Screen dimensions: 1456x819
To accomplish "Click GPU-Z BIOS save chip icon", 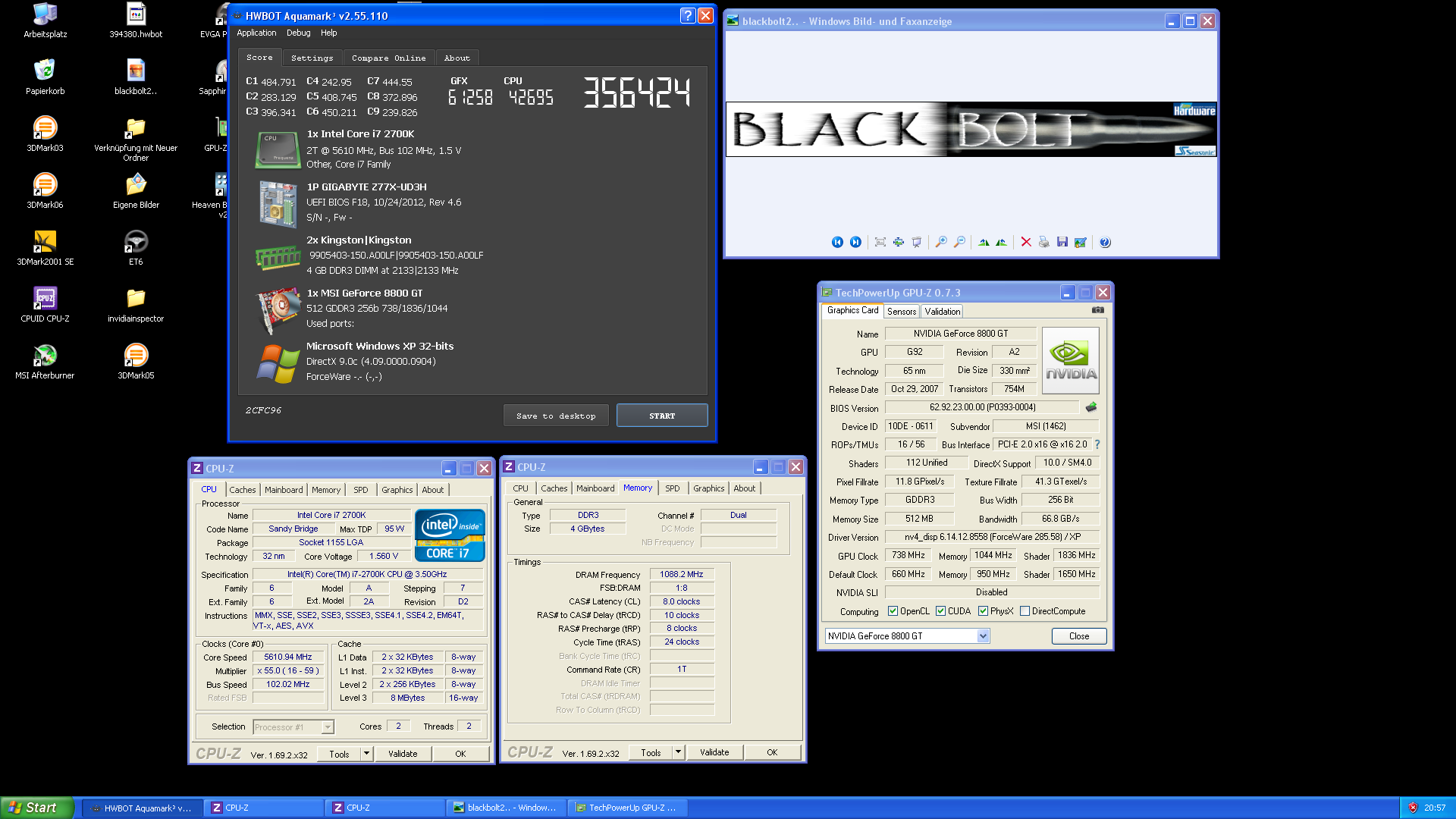I will point(1091,407).
